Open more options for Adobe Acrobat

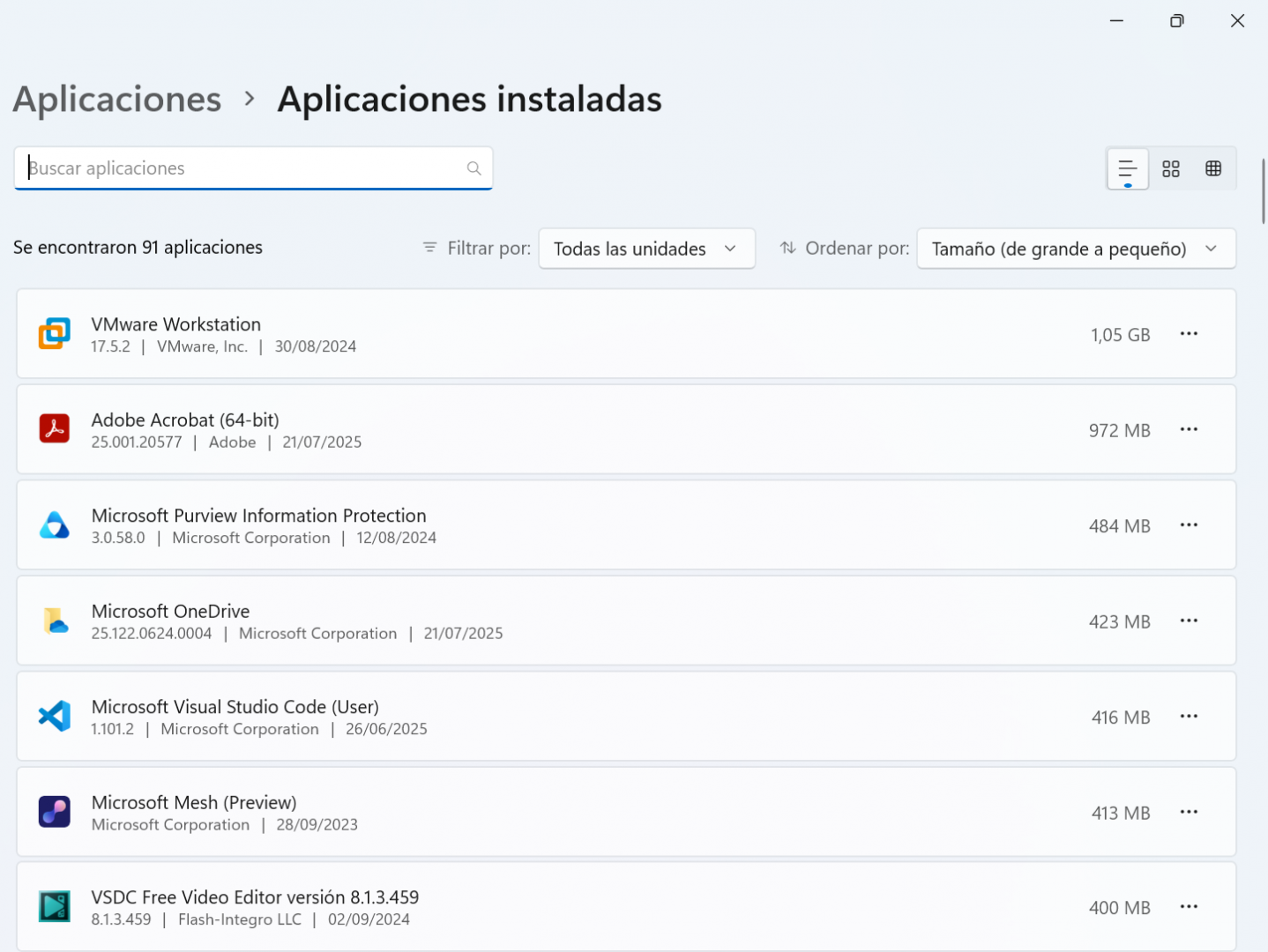[1189, 428]
